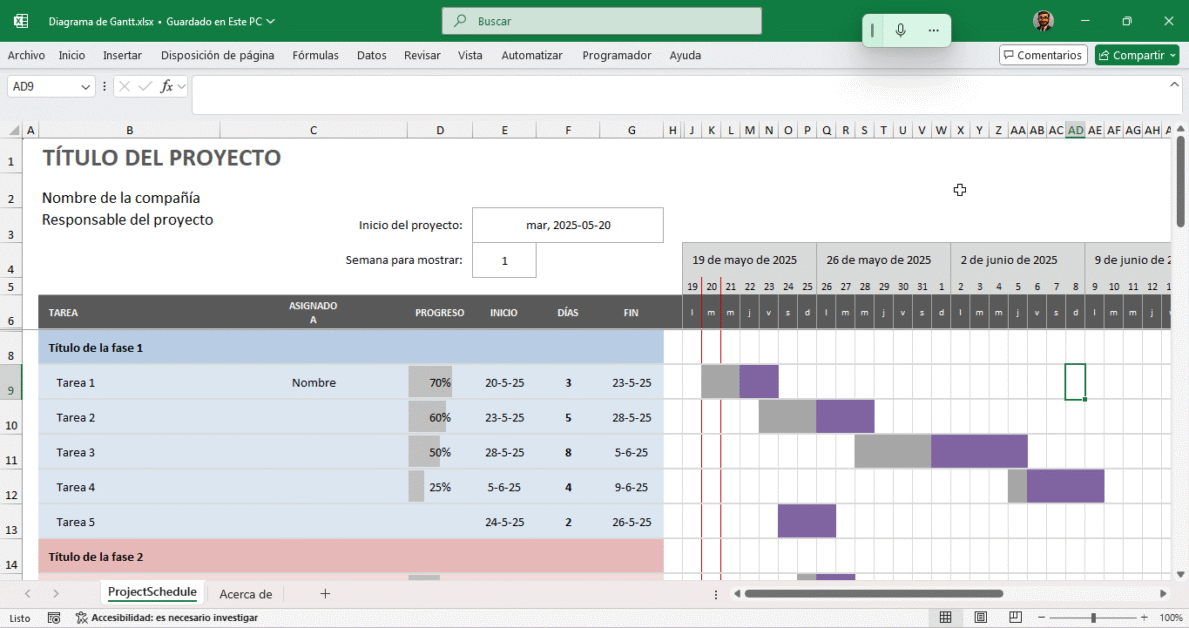Open file save location dropdown in title
This screenshot has width=1189, height=628.
tap(271, 21)
